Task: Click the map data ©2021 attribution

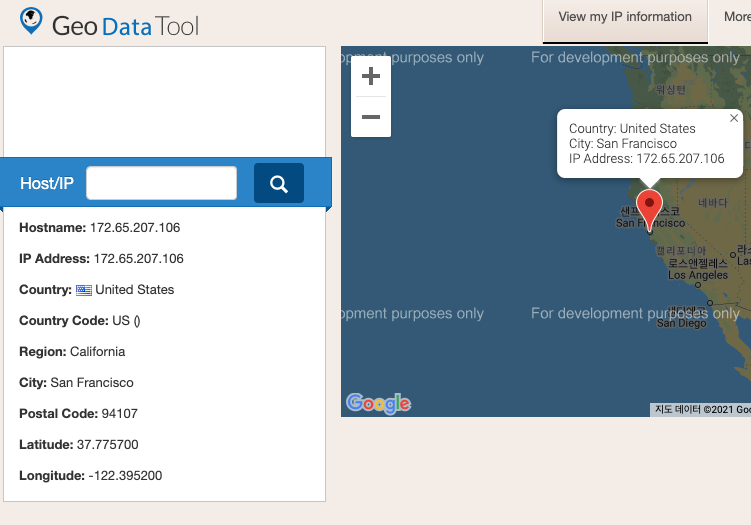Action: 702,410
